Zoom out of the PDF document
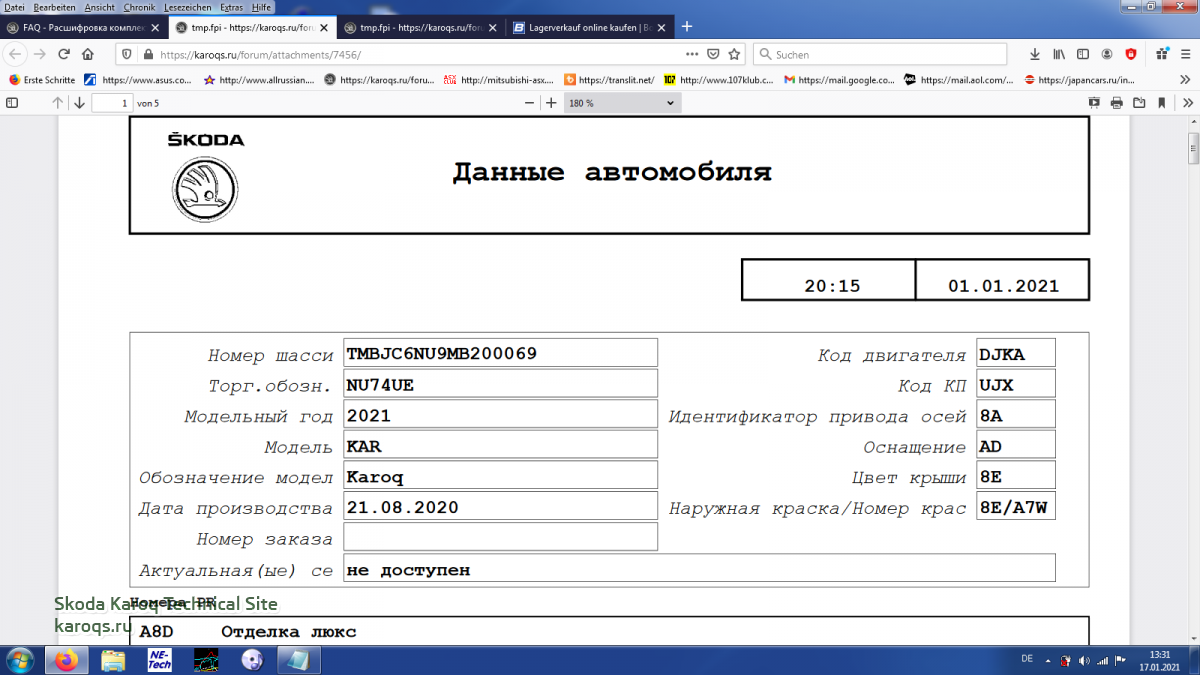Viewport: 1200px width, 675px height. (x=529, y=103)
